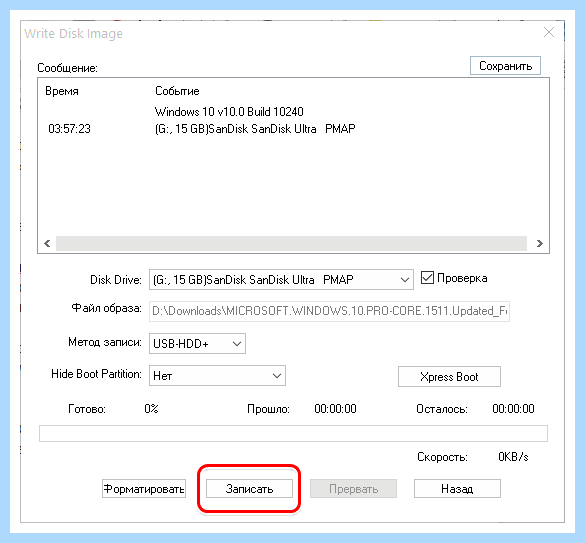Screen dimensions: 585x543
Task: Click the Прошло 00:00:00 elapsed time value
Action: click(x=335, y=409)
